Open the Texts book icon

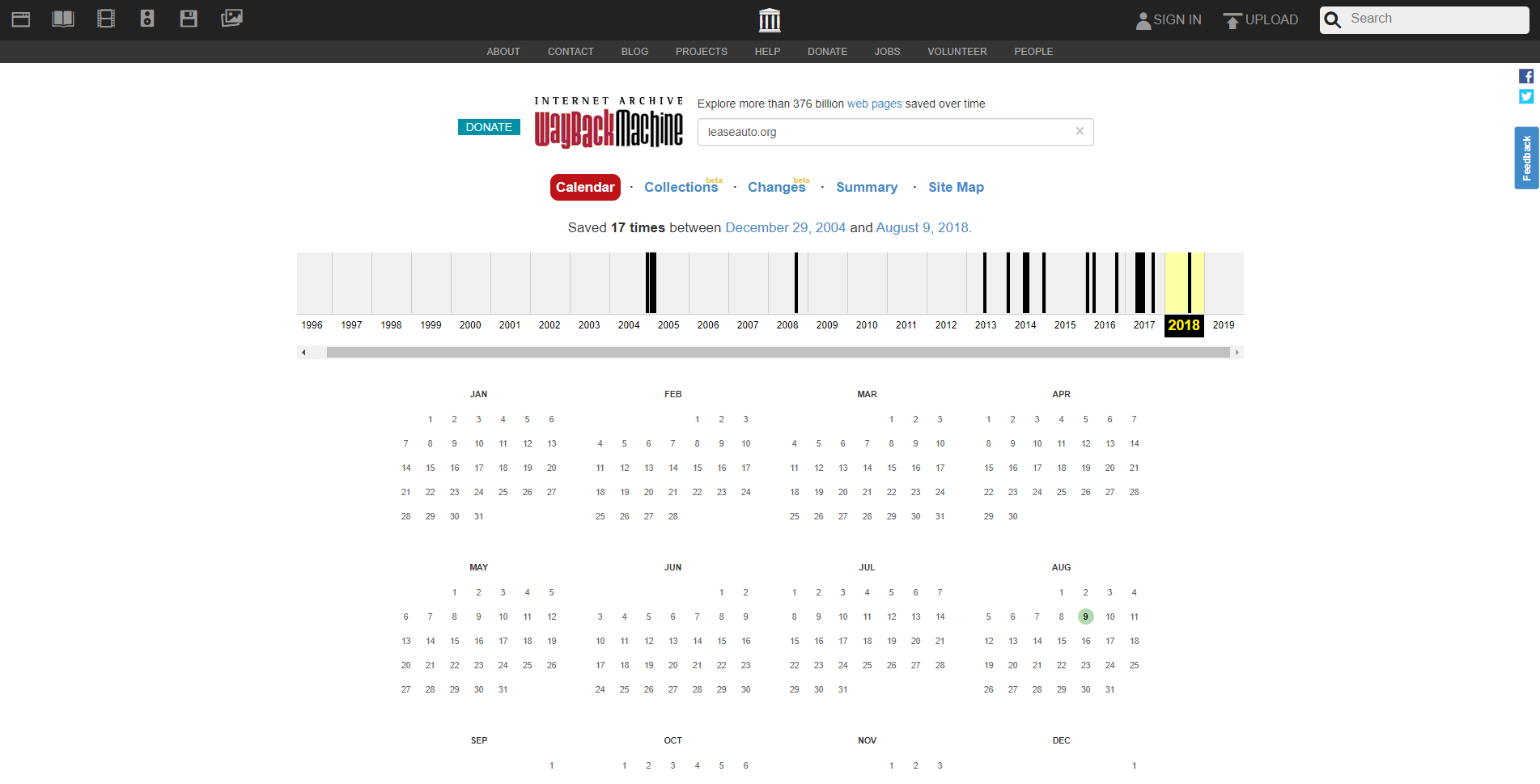(63, 19)
